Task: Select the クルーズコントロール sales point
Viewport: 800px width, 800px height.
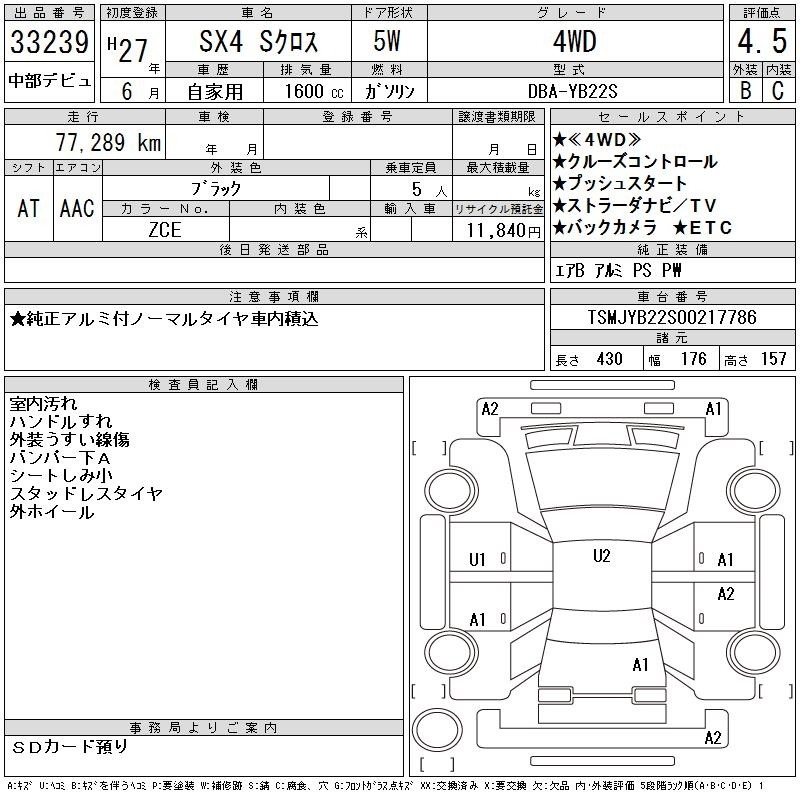Action: click(x=635, y=162)
